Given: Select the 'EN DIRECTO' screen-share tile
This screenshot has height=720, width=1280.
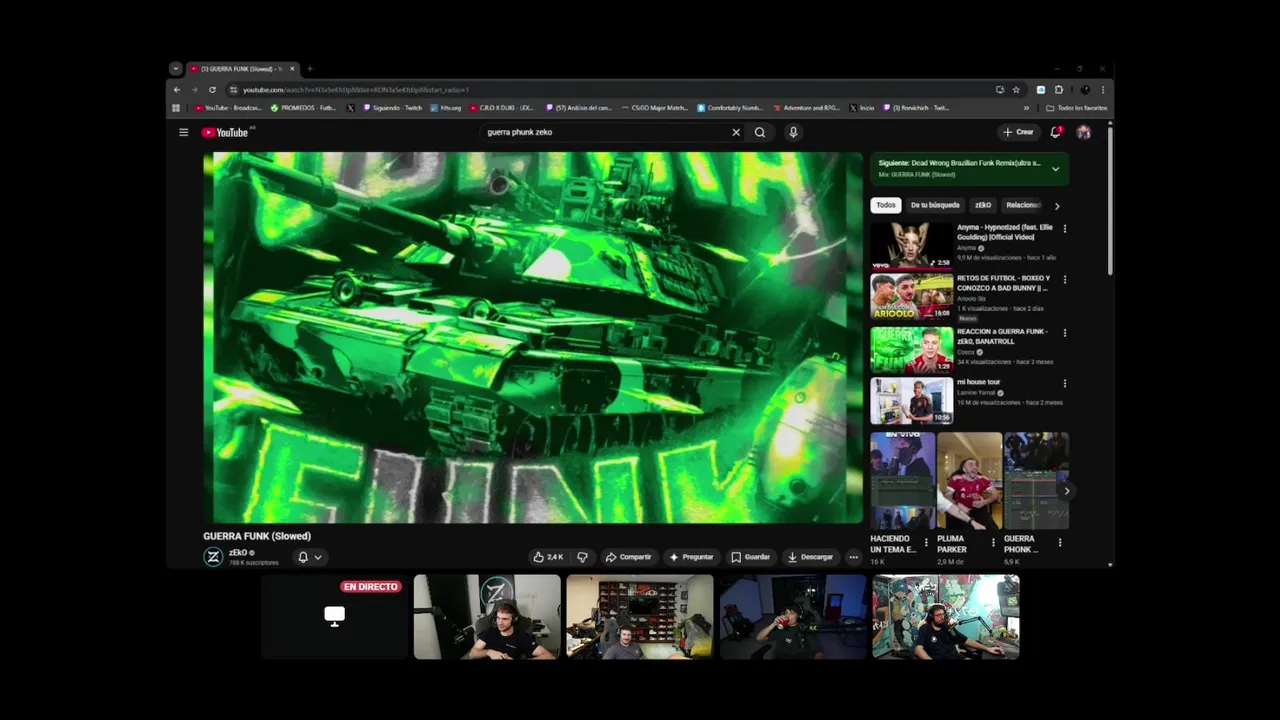Looking at the screenshot, I should [x=334, y=617].
